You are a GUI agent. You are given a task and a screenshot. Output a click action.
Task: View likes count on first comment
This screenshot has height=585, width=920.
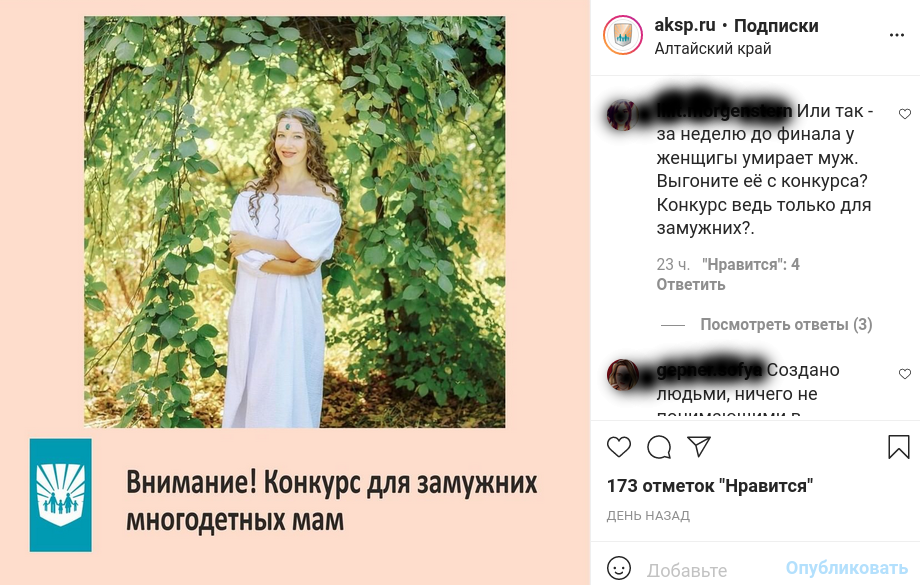[x=750, y=265]
